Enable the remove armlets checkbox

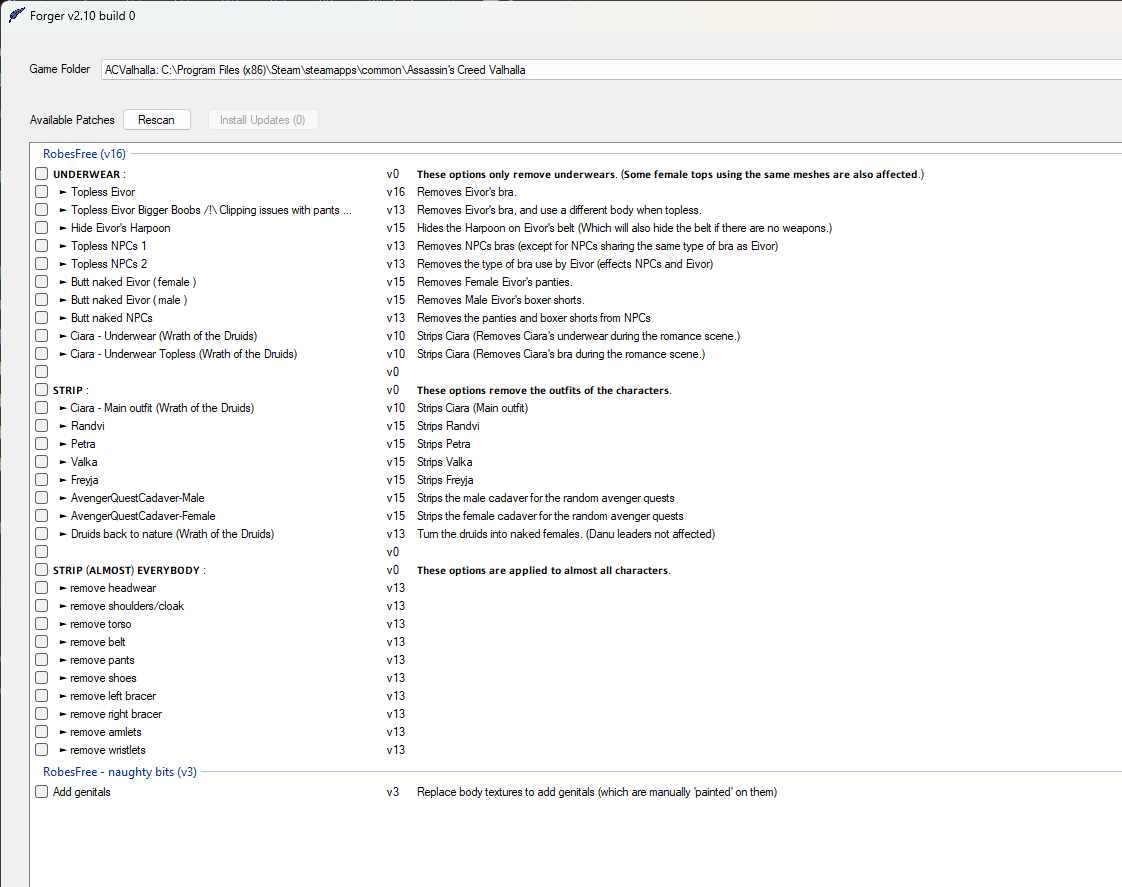coord(42,732)
